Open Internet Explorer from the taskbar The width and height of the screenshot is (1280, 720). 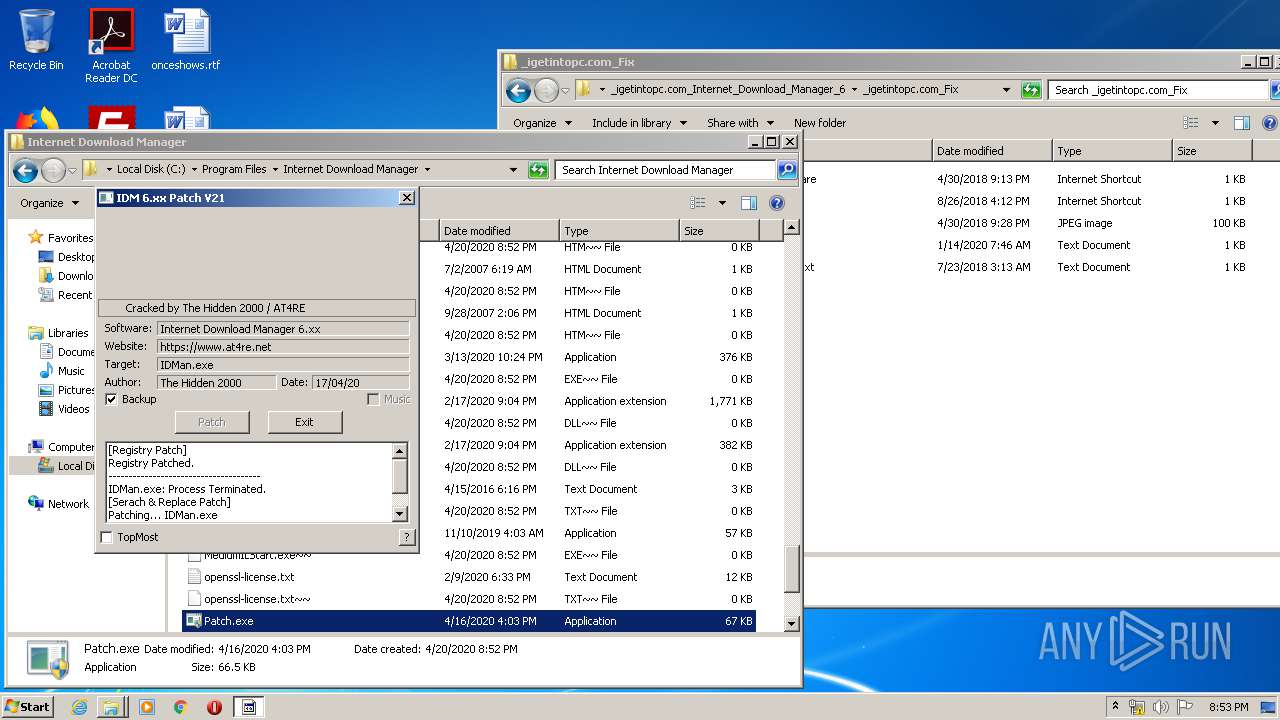point(79,707)
